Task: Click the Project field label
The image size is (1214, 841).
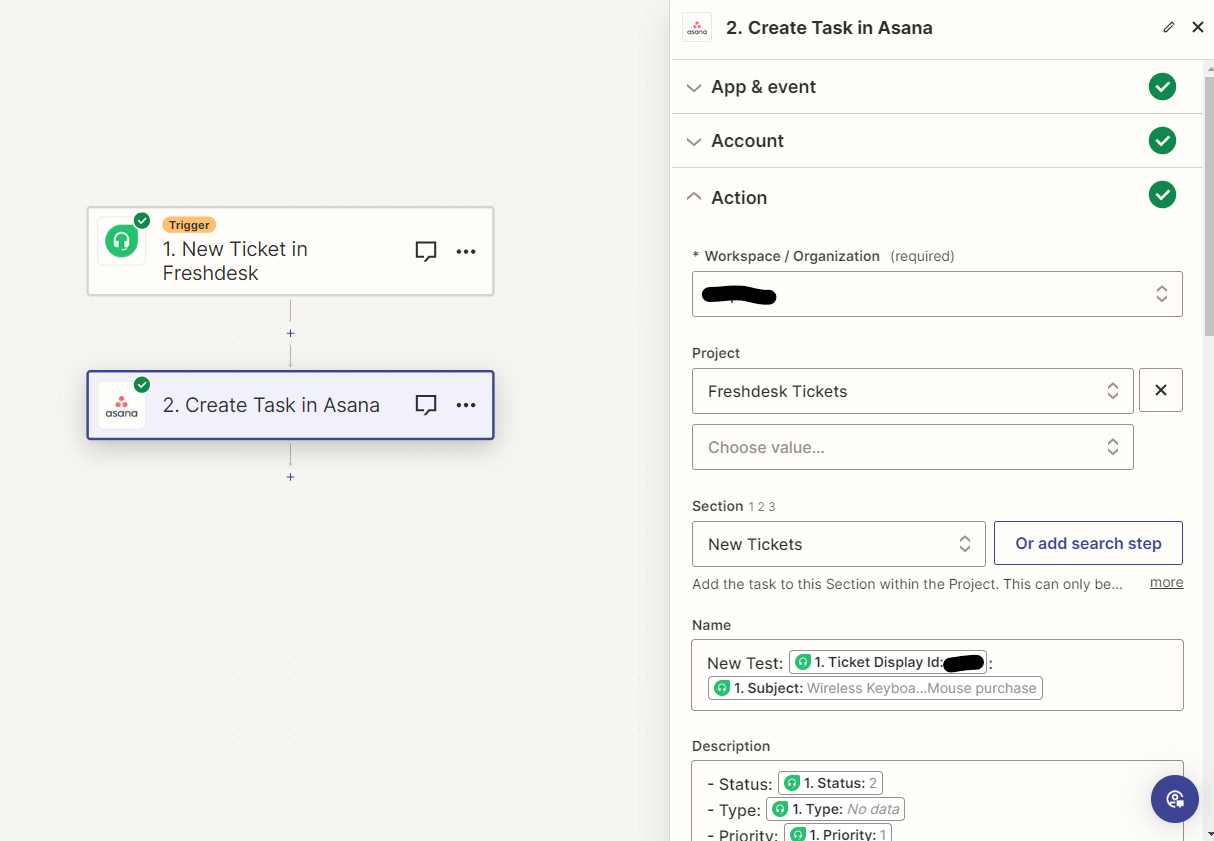Action: pos(716,353)
